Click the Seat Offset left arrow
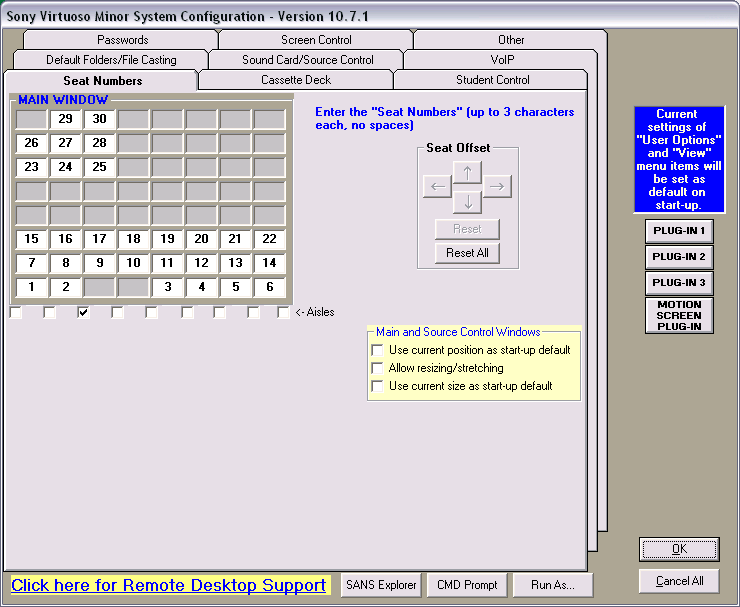The height and width of the screenshot is (607, 740). [x=437, y=186]
